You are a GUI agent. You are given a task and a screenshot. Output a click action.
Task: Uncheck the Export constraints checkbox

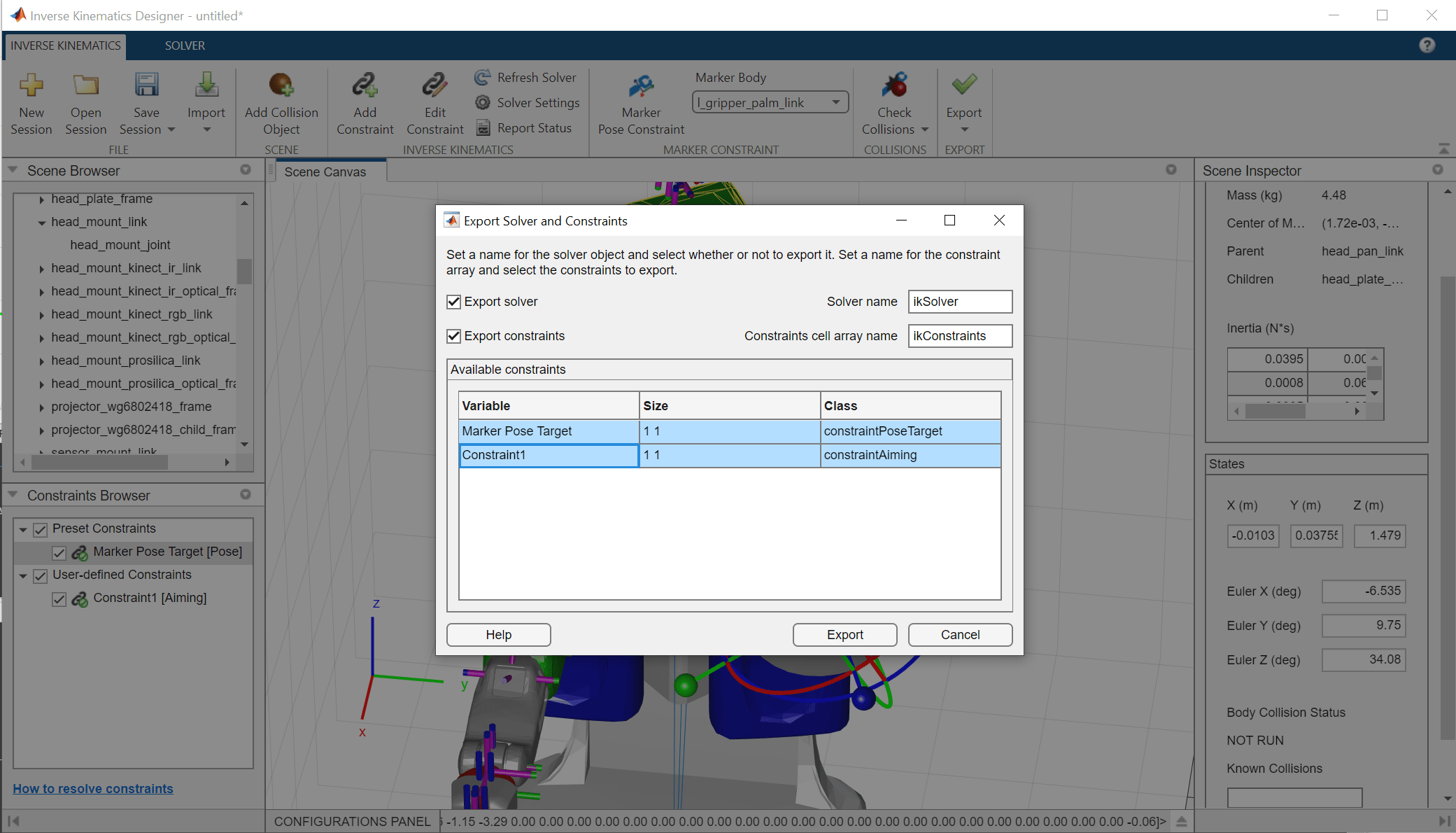(454, 336)
